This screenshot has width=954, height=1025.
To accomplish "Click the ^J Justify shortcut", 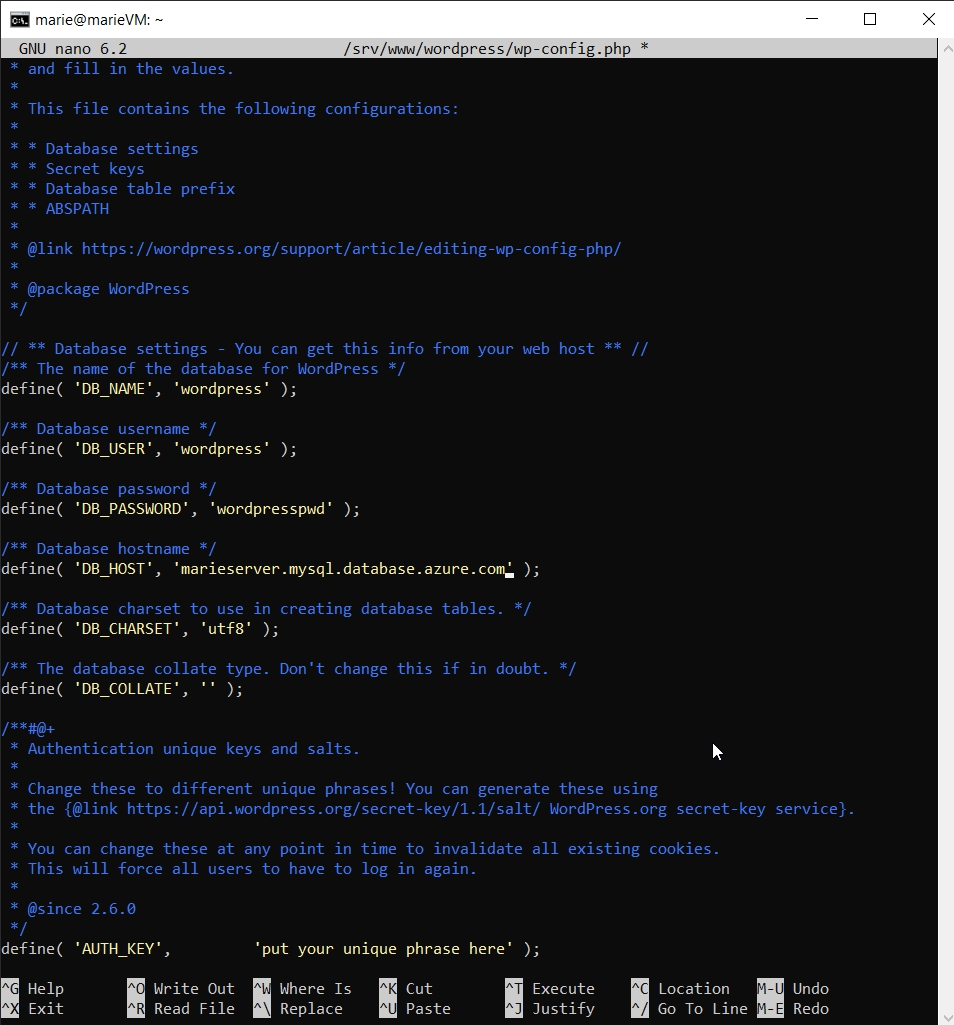I will [x=551, y=1009].
